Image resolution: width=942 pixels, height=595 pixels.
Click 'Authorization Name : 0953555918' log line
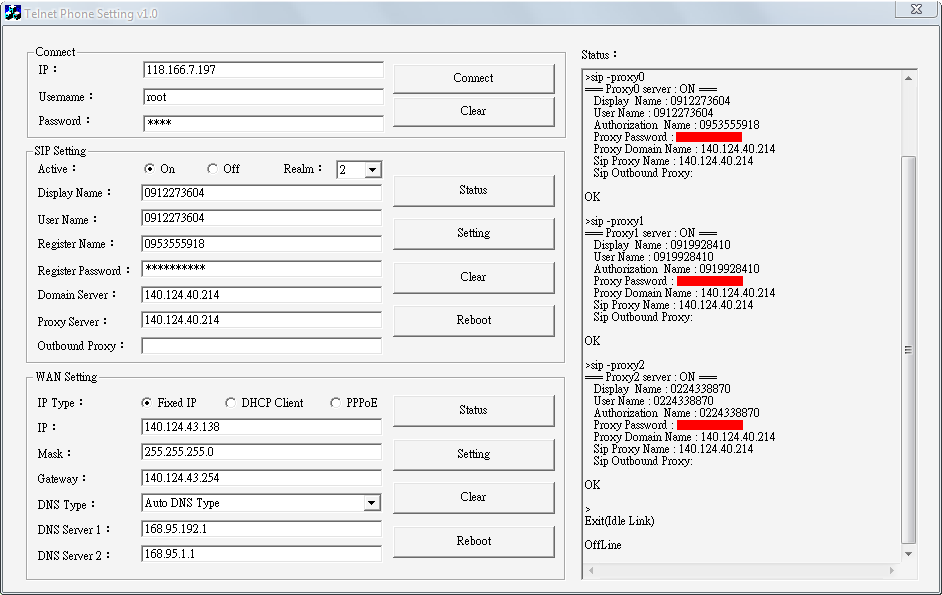(x=676, y=125)
